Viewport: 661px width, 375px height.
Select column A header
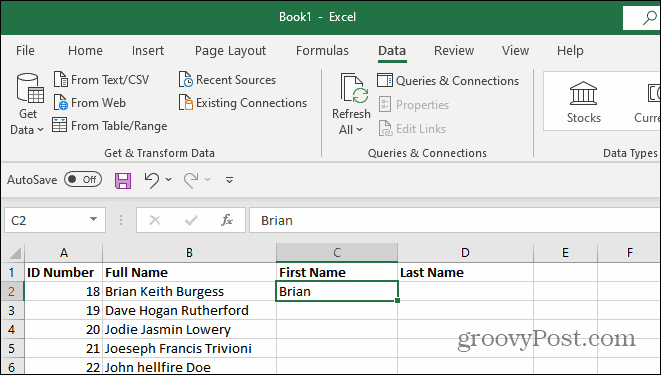pyautogui.click(x=64, y=253)
